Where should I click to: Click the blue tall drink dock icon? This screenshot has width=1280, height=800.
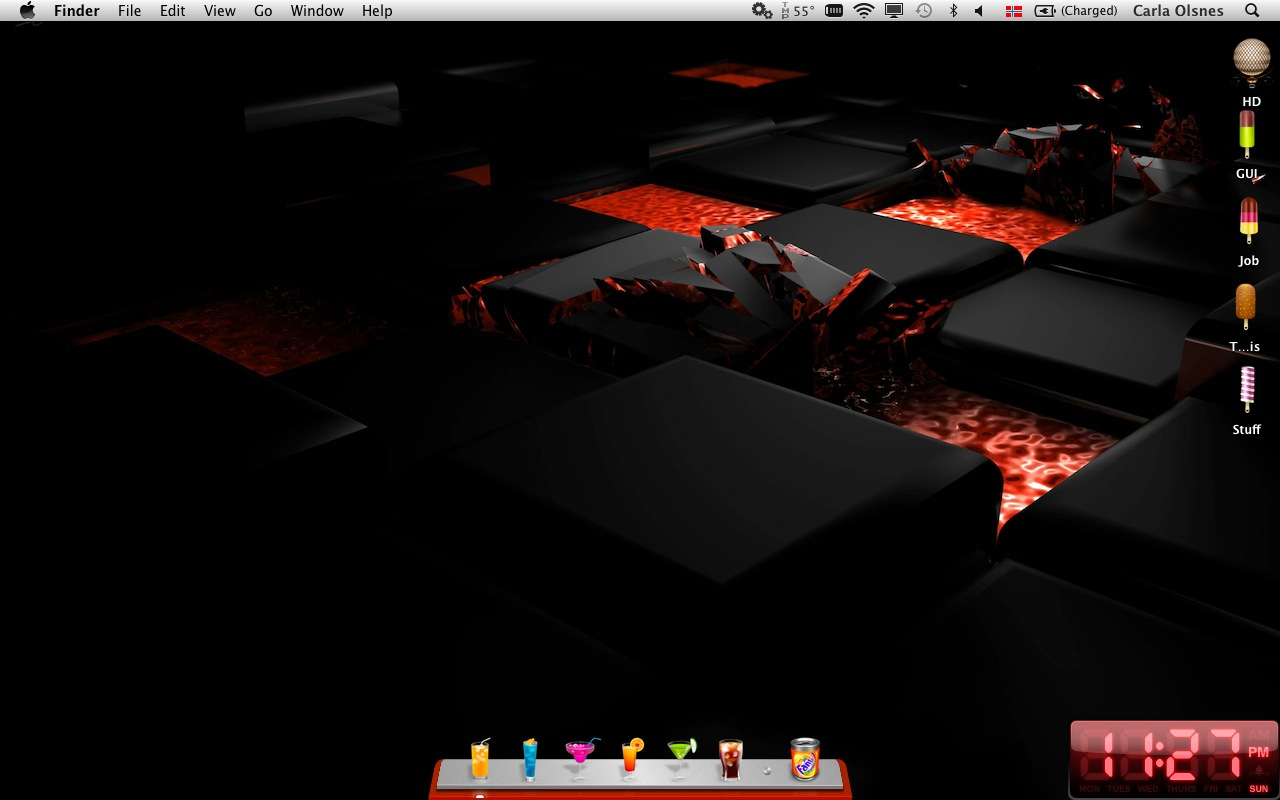[530, 760]
